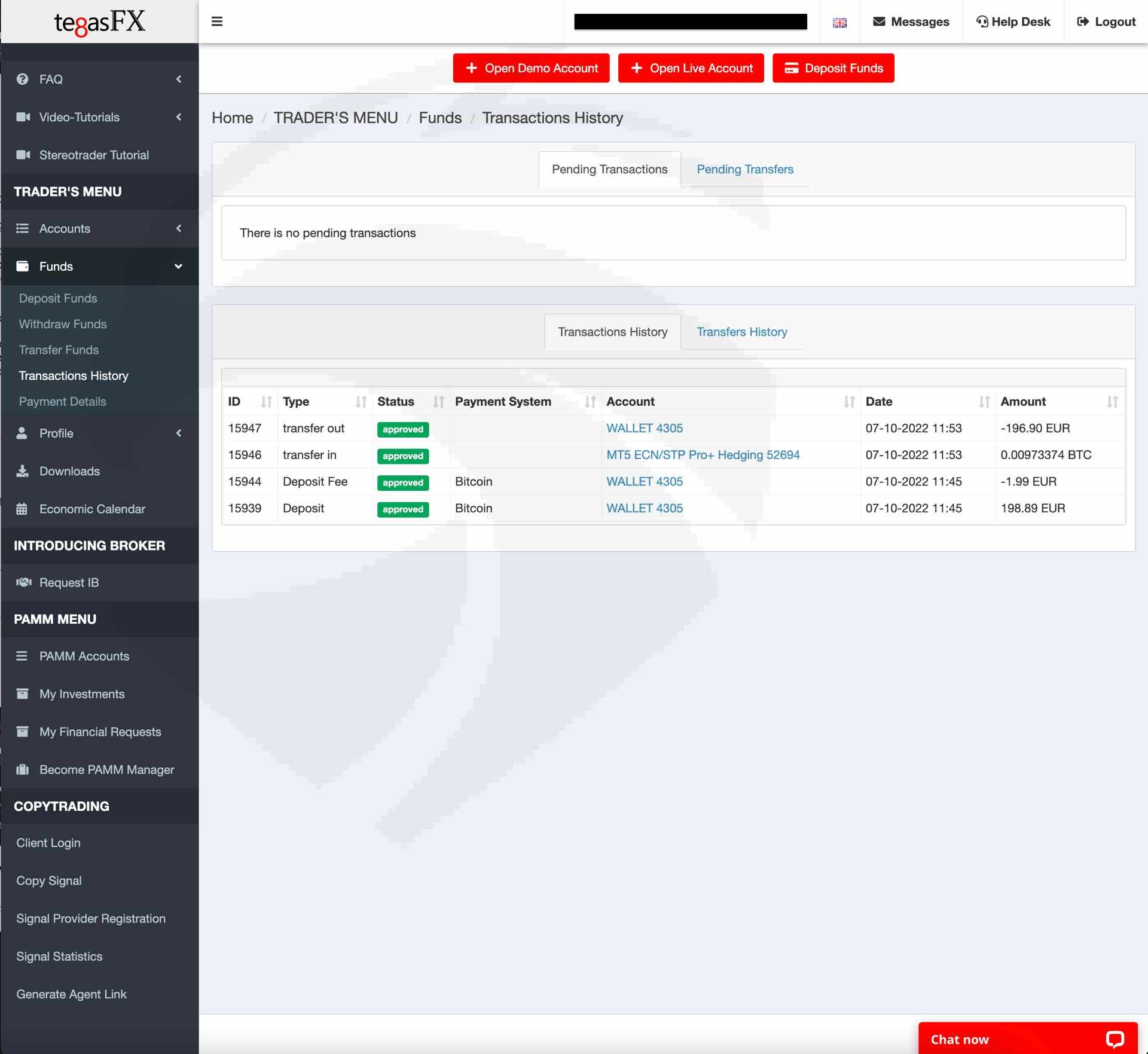Viewport: 1148px width, 1054px height.
Task: Open Generate Agent Link
Action: click(71, 994)
